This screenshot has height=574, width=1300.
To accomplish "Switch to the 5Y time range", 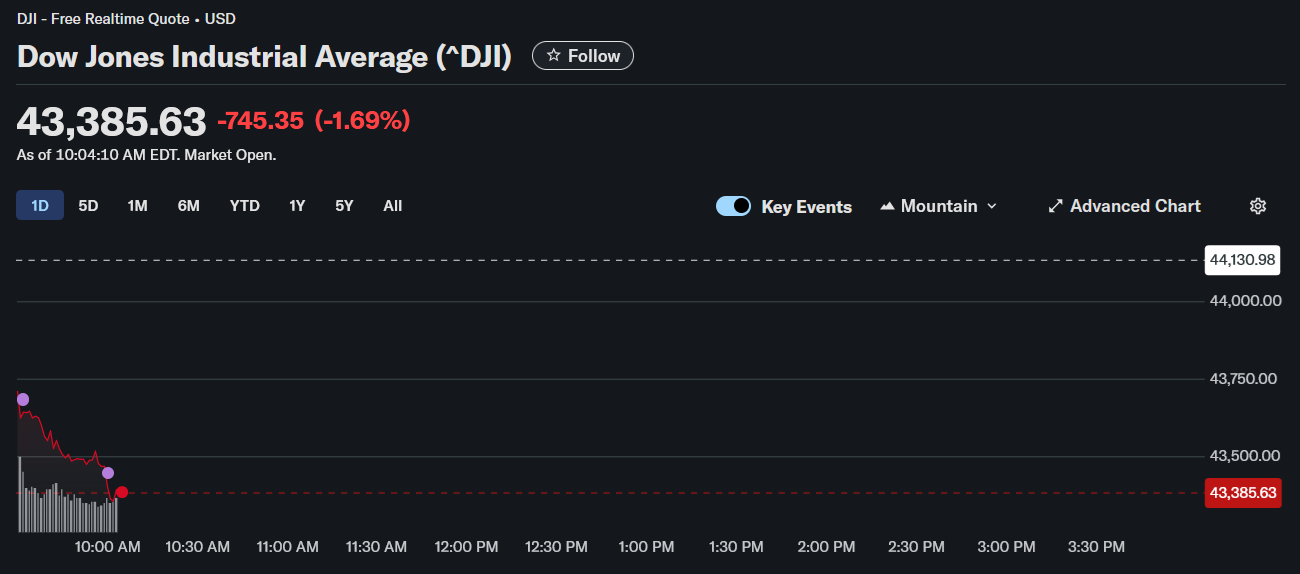I will click(344, 206).
